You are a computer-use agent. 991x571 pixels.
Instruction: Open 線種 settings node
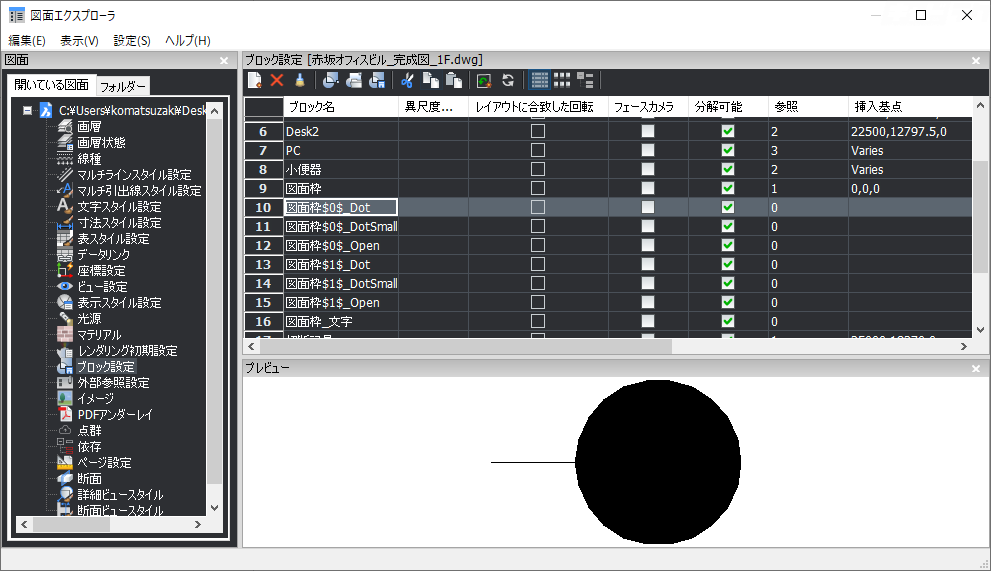pos(89,159)
